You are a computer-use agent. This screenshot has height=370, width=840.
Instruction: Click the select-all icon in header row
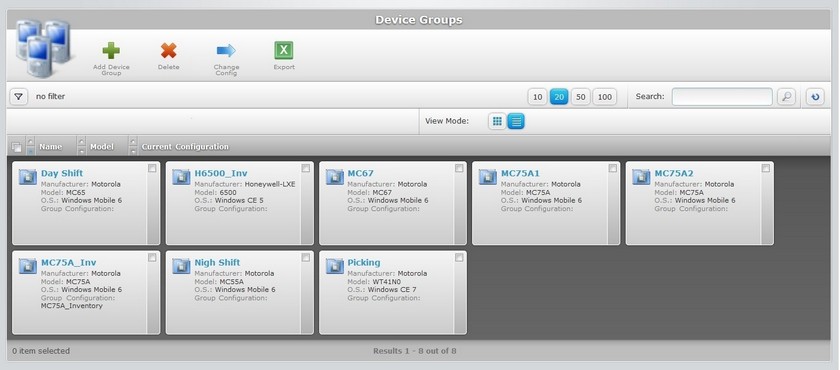point(17,147)
